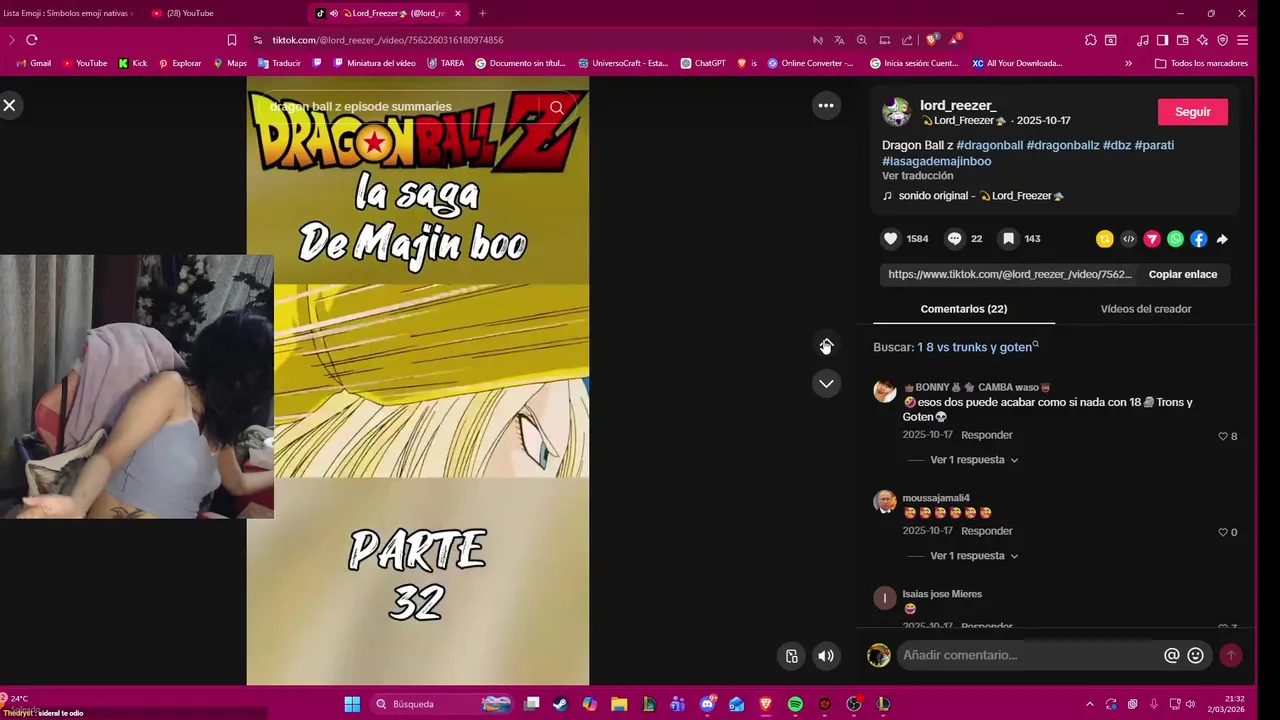The width and height of the screenshot is (1280, 720).
Task: Open more share options arrow
Action: pos(1222,239)
